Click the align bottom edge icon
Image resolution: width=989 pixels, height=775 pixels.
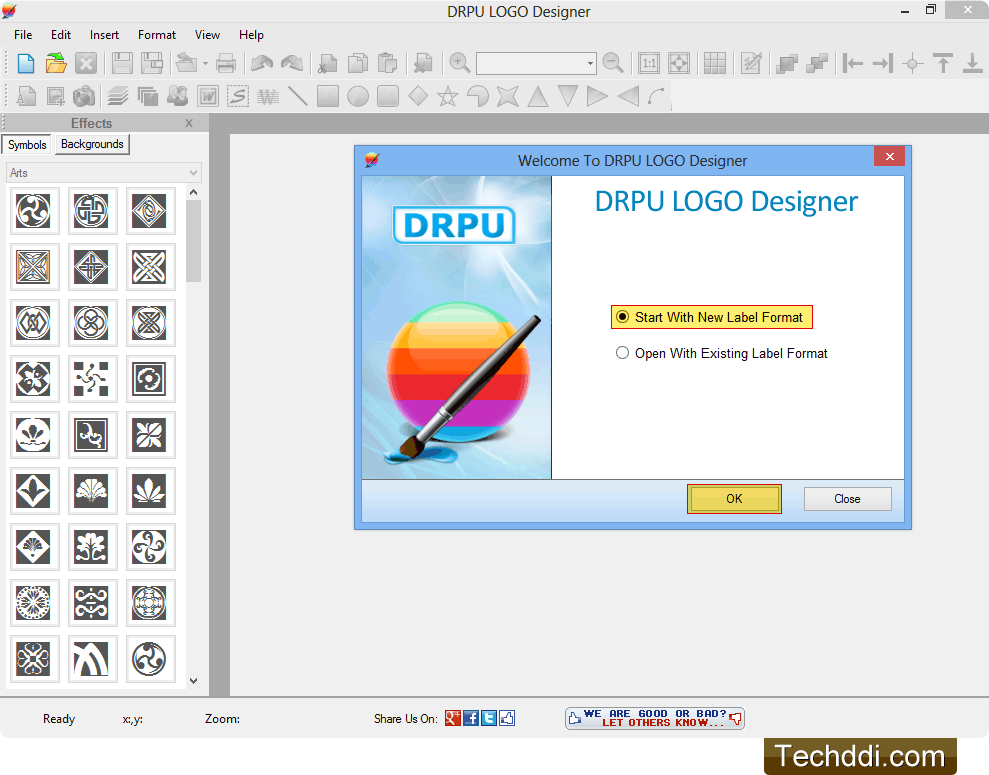click(x=973, y=64)
